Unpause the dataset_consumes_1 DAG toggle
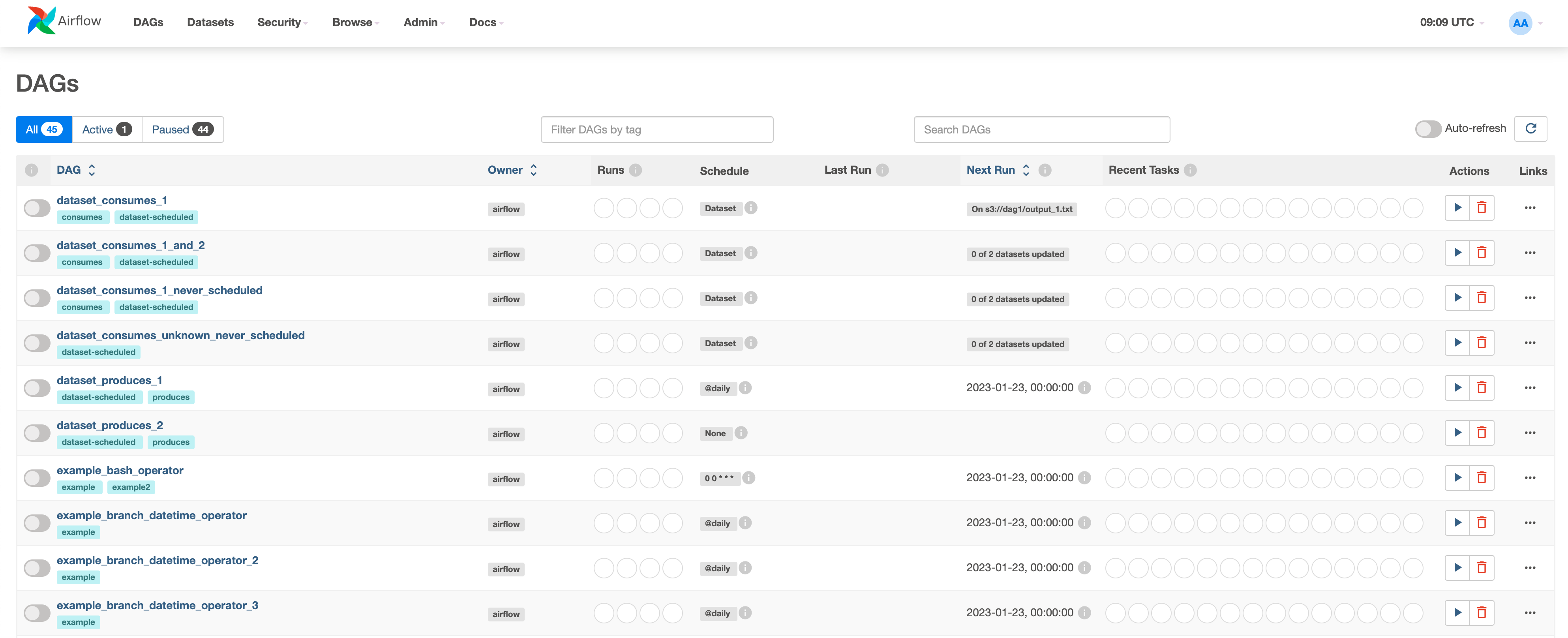Screen dimensions: 1568x638 37,208
